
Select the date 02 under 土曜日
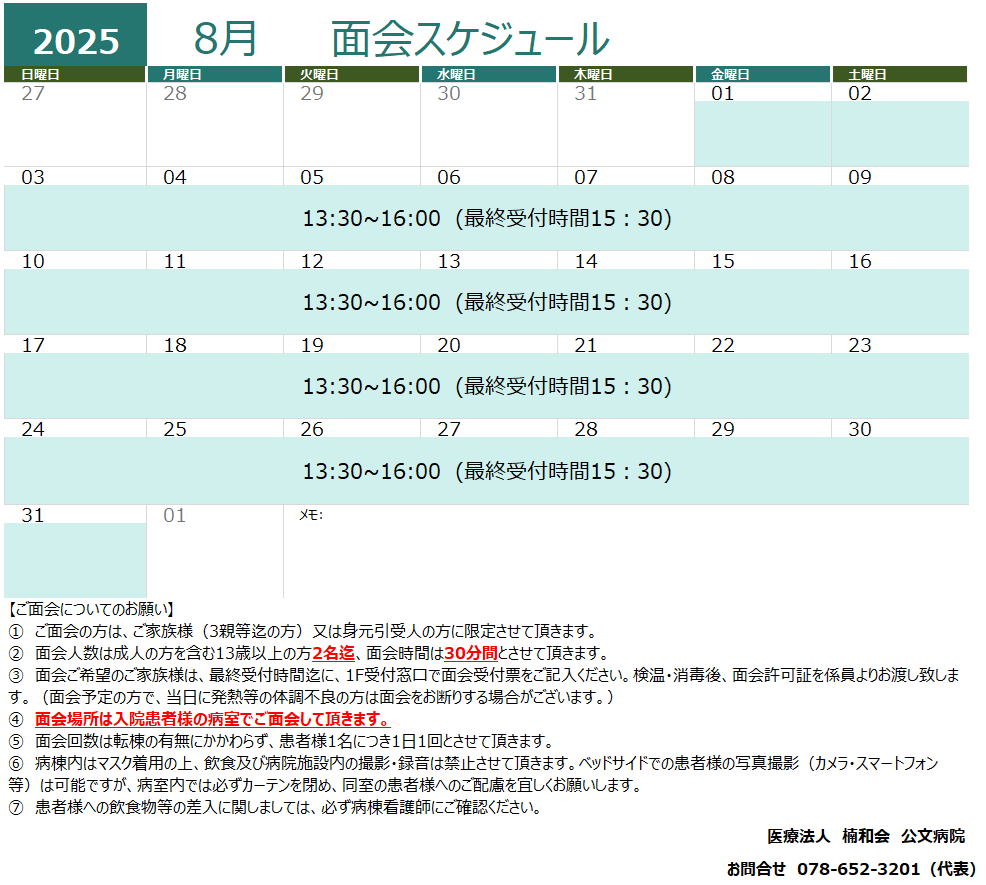tap(860, 94)
